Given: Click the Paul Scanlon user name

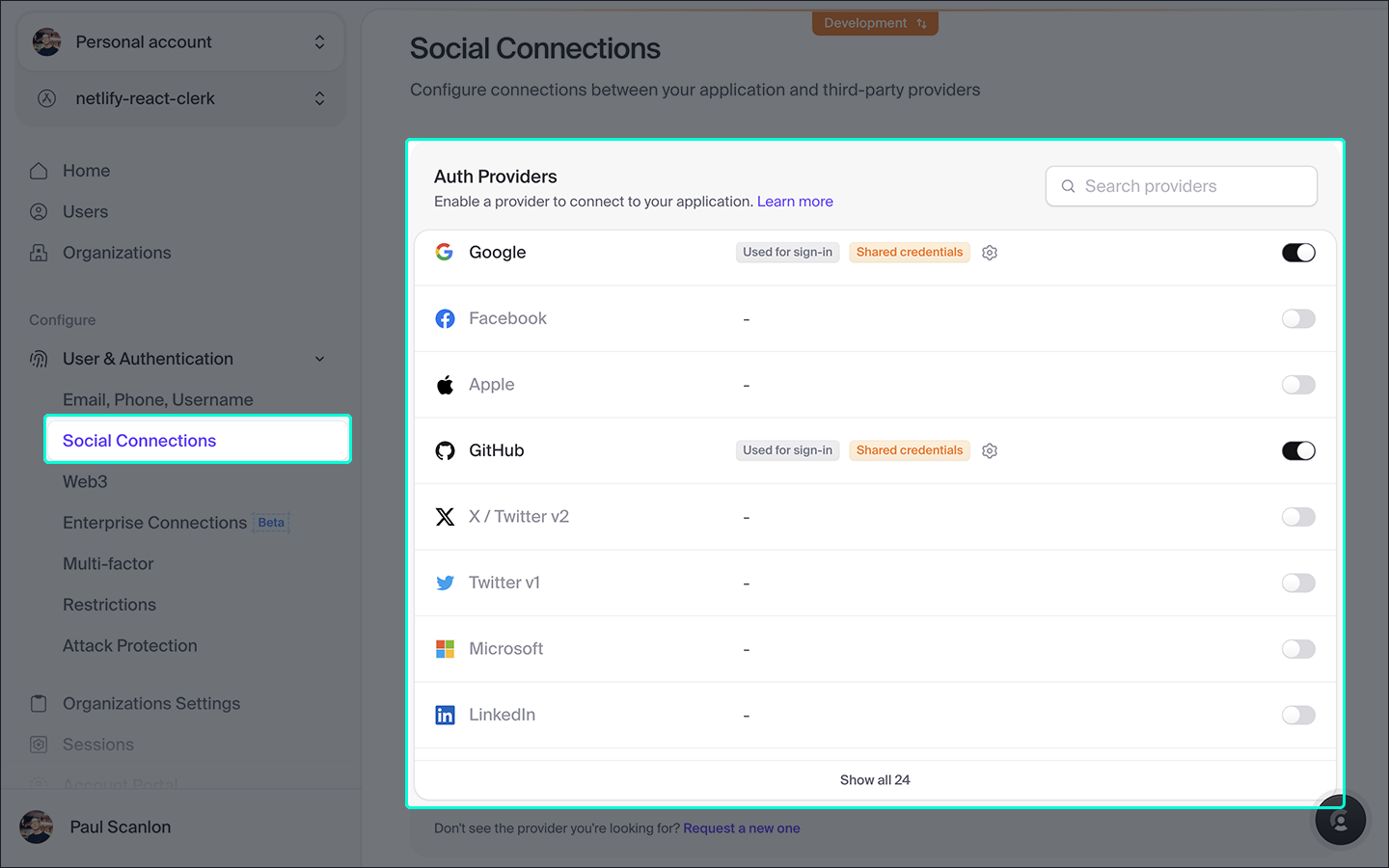Looking at the screenshot, I should pyautogui.click(x=121, y=827).
